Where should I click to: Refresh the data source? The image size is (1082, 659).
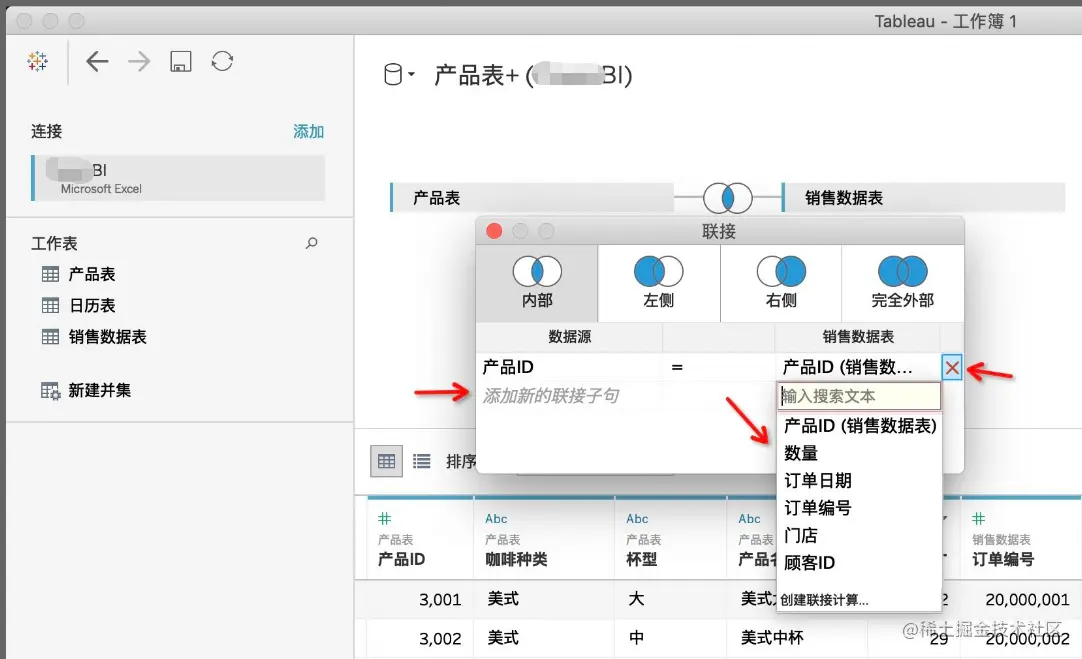pyautogui.click(x=222, y=61)
